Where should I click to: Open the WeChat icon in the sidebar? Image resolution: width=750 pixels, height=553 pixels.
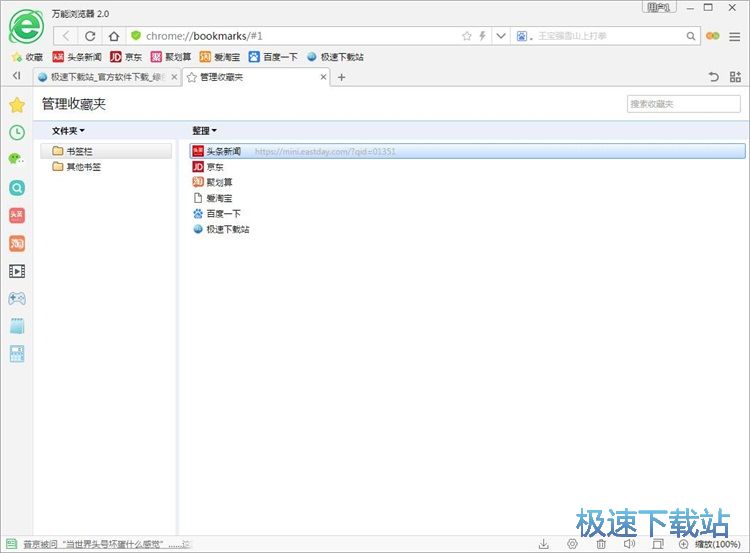click(x=16, y=159)
